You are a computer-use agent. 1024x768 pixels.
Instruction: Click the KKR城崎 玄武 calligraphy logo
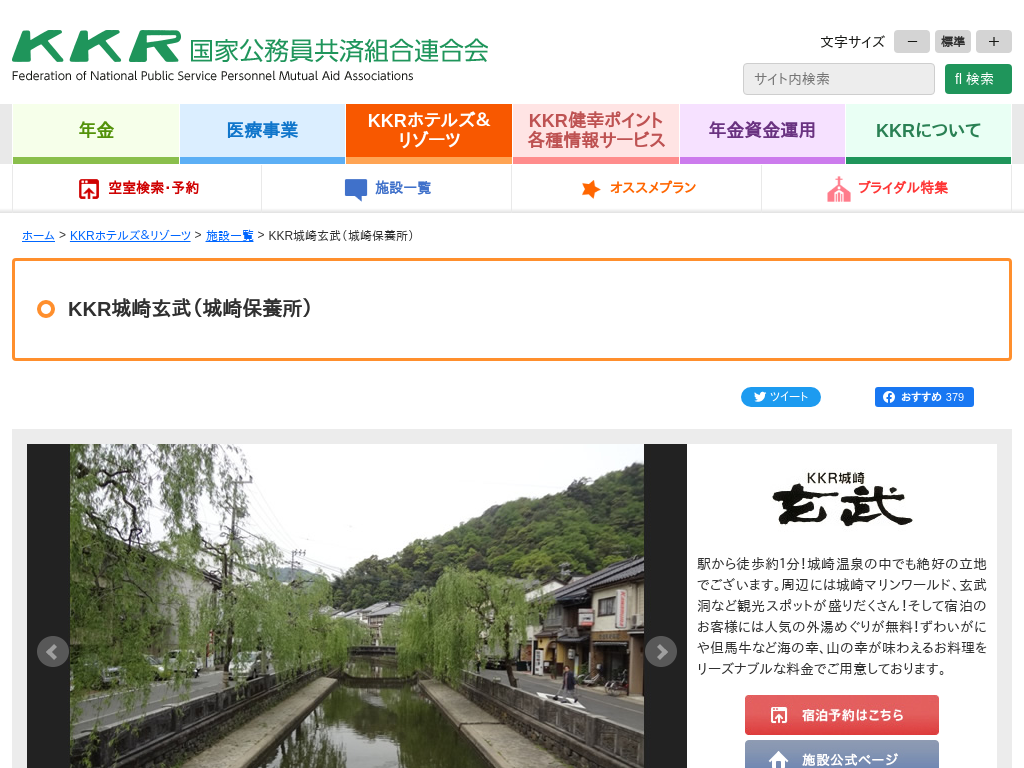pyautogui.click(x=842, y=498)
